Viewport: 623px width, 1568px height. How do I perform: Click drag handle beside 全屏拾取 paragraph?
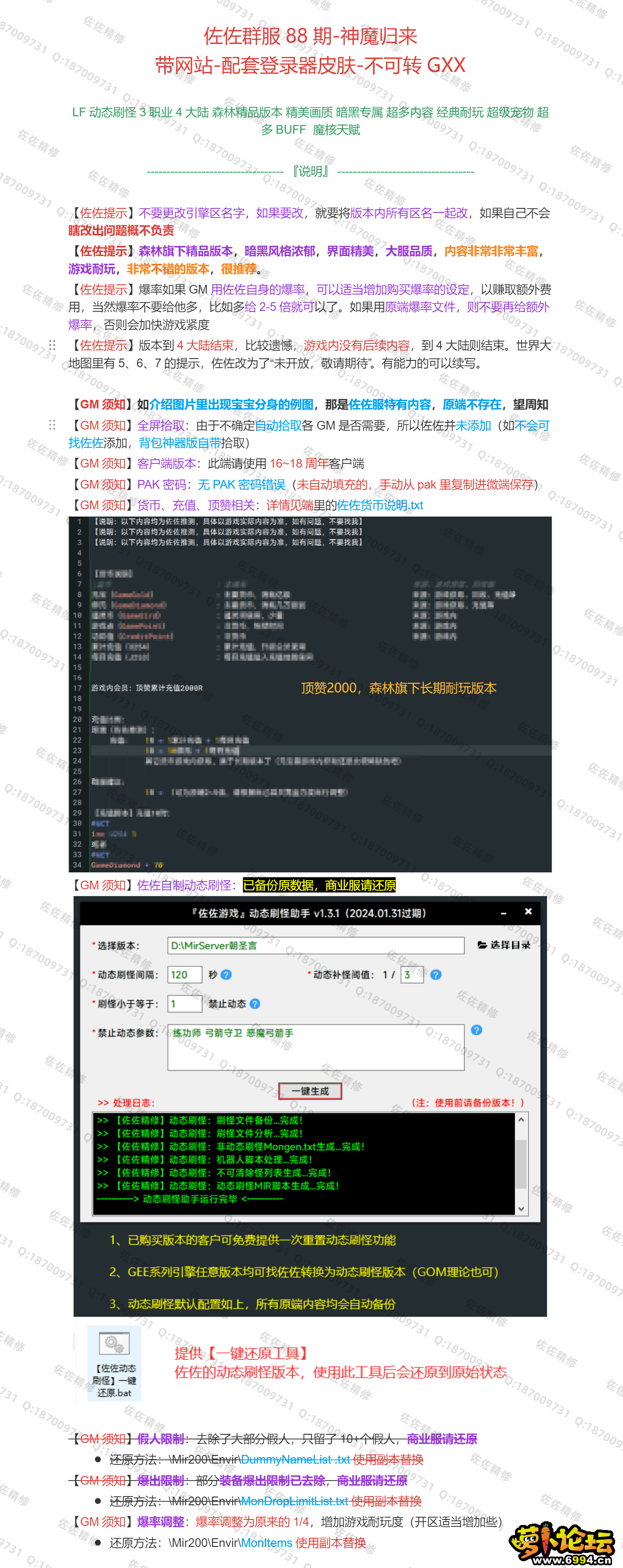tap(52, 425)
